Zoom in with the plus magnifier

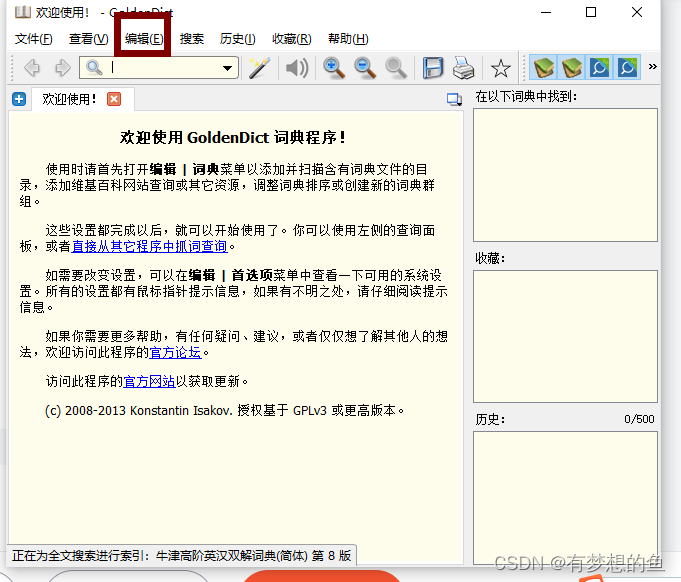pyautogui.click(x=334, y=68)
